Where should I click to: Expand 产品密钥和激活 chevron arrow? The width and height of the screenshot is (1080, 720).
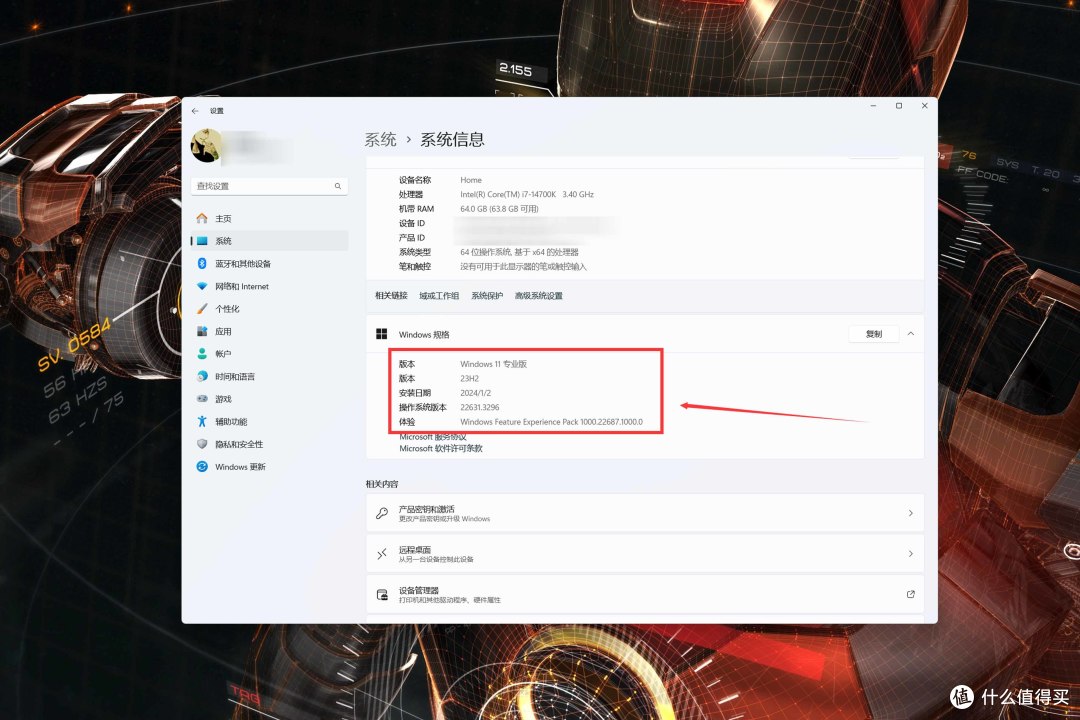(x=911, y=513)
